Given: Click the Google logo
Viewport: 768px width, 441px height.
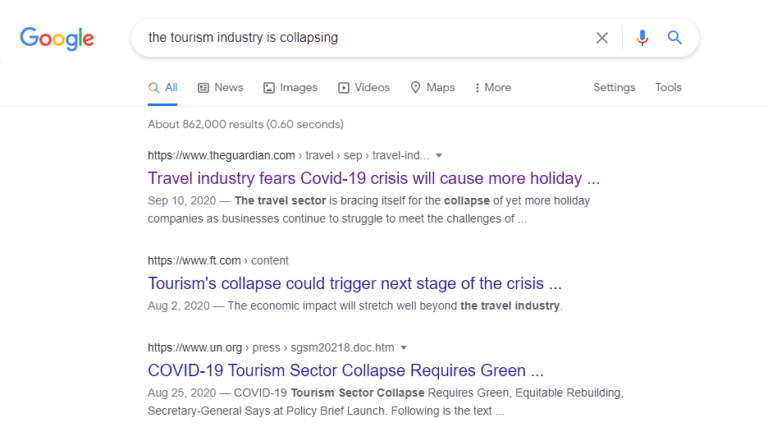Looking at the screenshot, I should pyautogui.click(x=57, y=38).
